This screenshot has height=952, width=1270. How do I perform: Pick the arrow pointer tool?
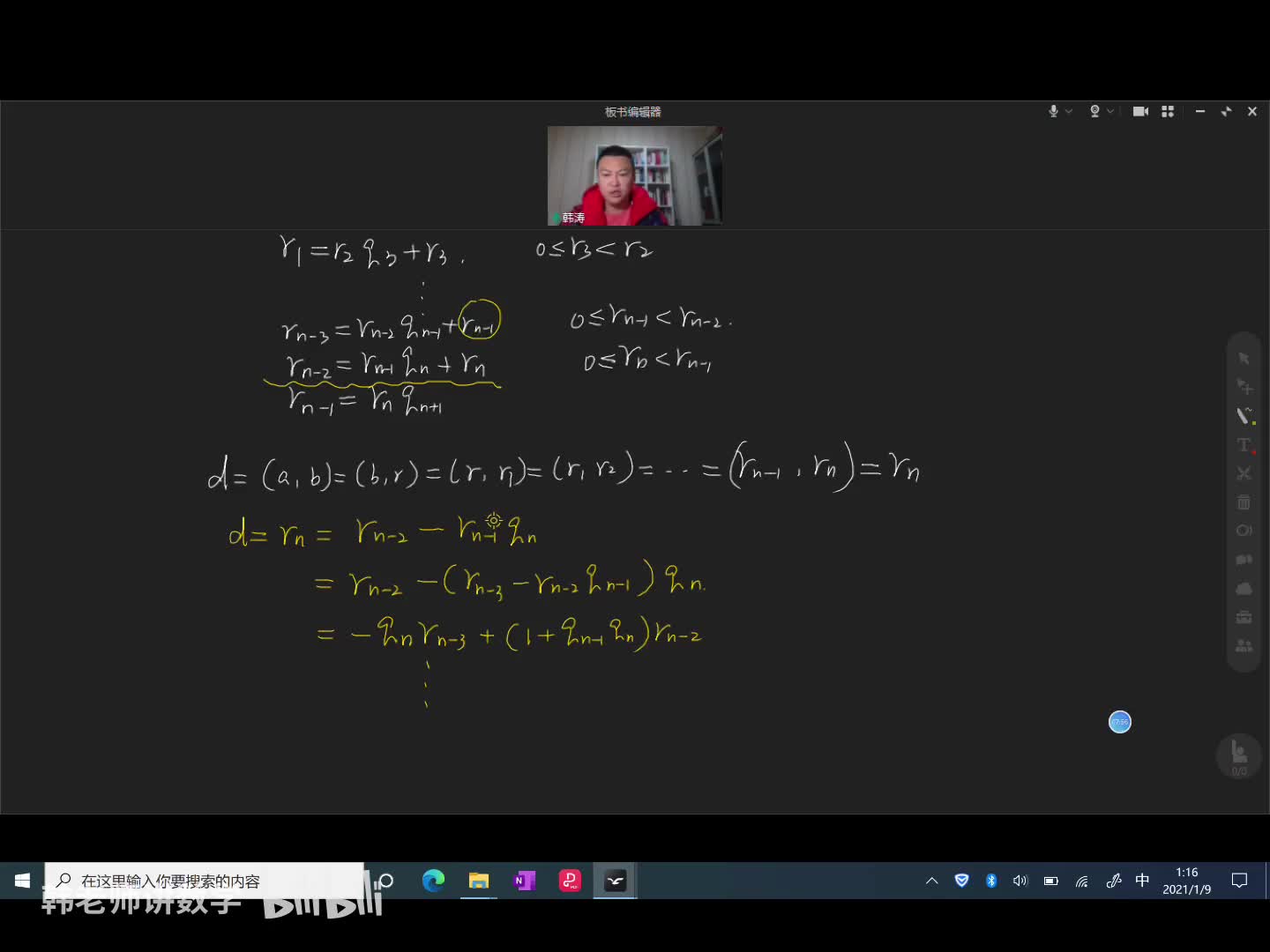coord(1244,358)
